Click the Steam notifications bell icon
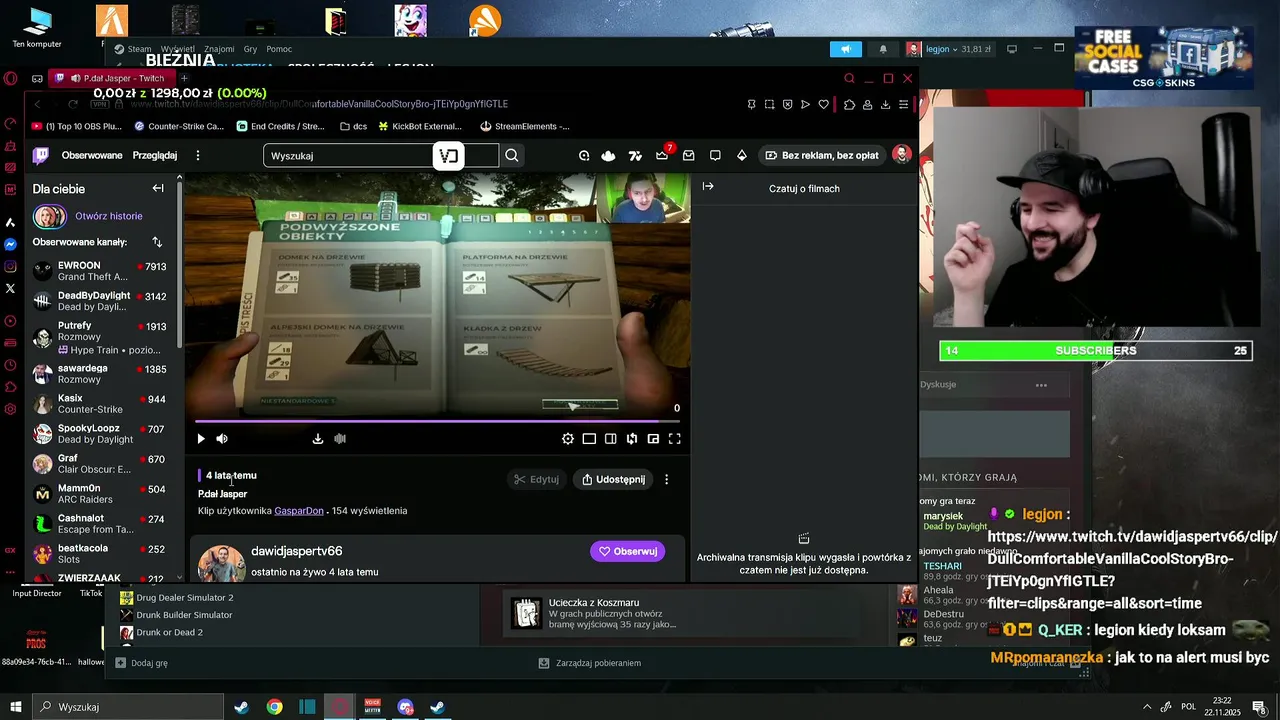1280x720 pixels. tap(883, 49)
